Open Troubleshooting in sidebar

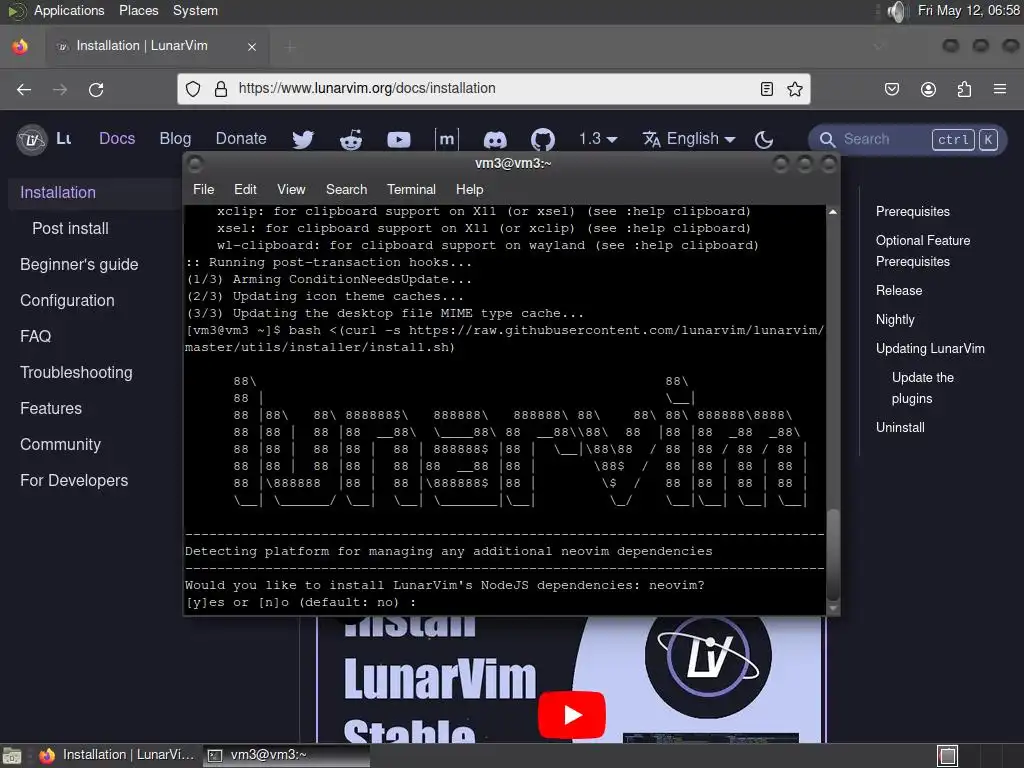76,372
